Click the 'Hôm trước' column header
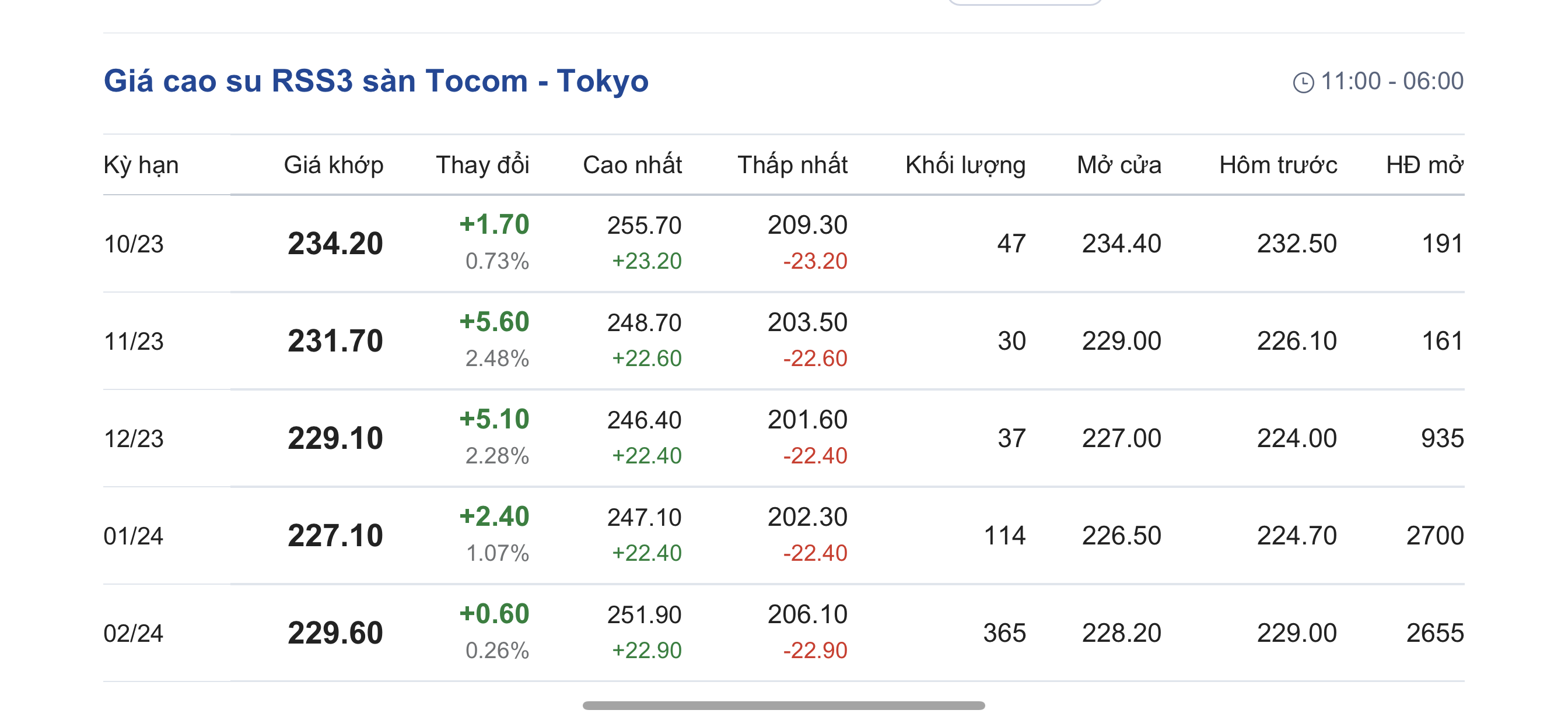 pyautogui.click(x=1277, y=165)
